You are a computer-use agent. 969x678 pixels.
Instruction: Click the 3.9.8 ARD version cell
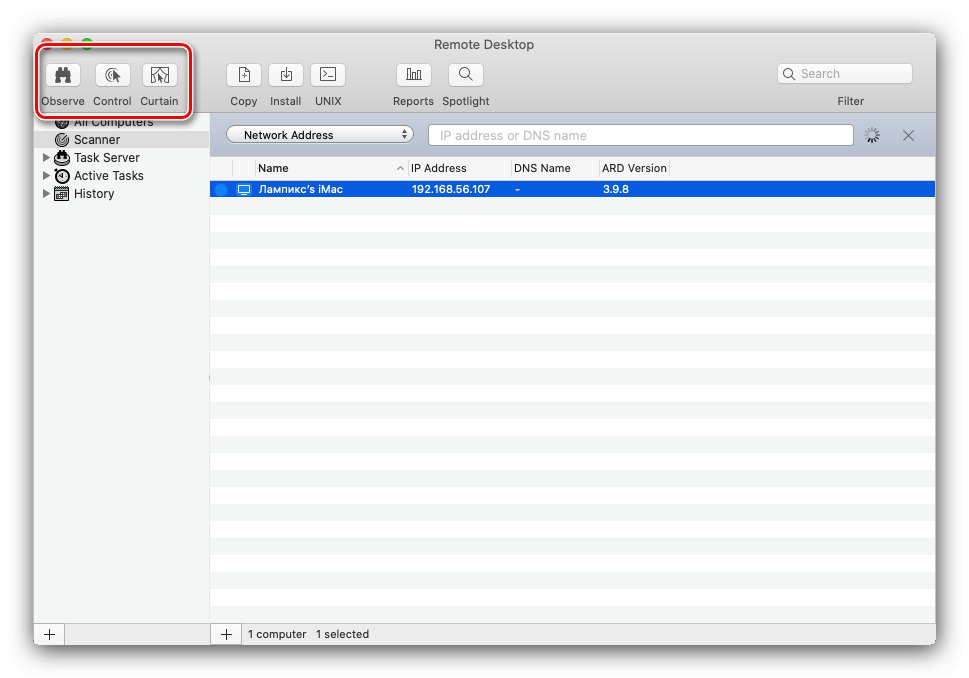(x=616, y=189)
